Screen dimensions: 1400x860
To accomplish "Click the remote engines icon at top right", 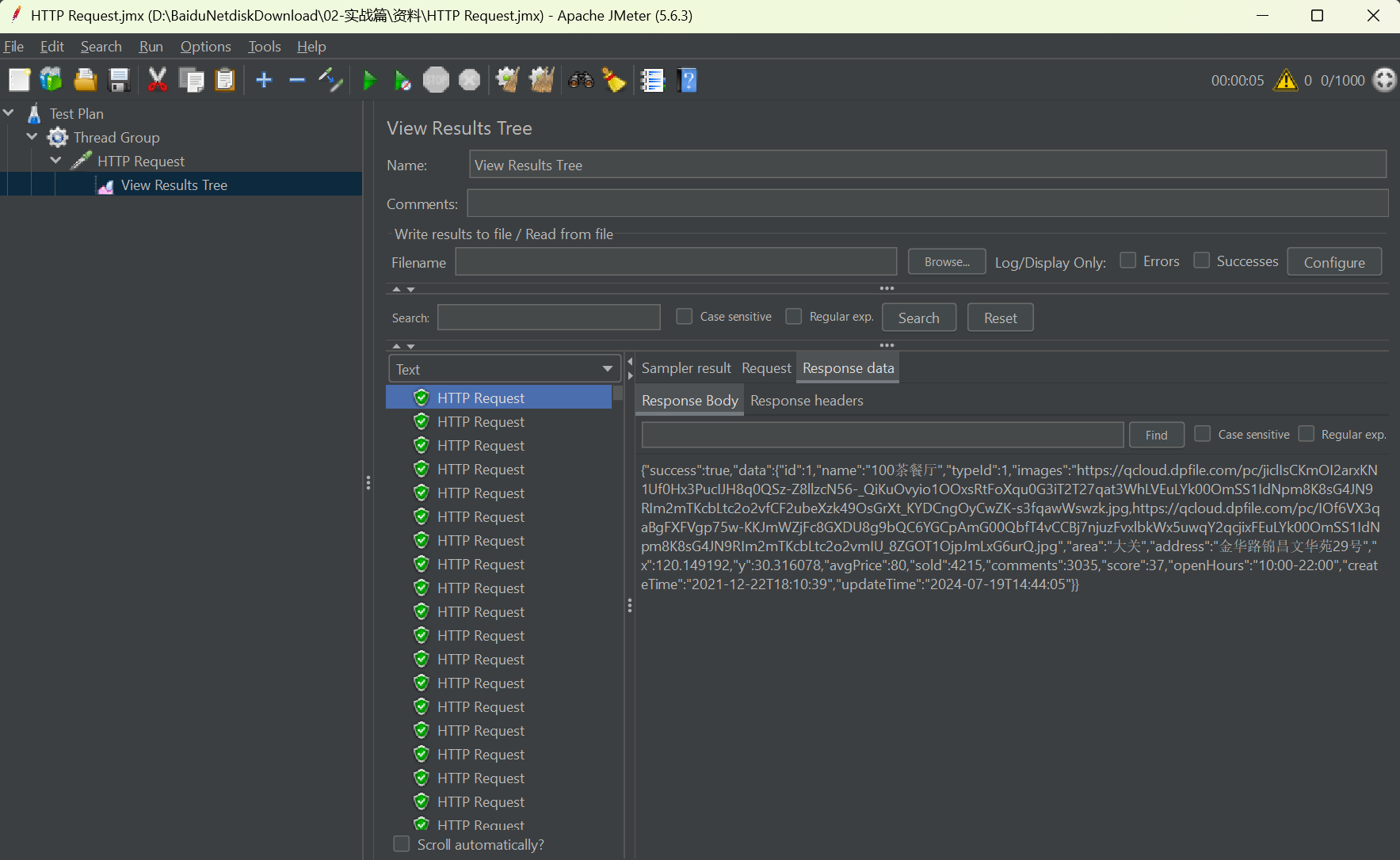I will point(1384,80).
